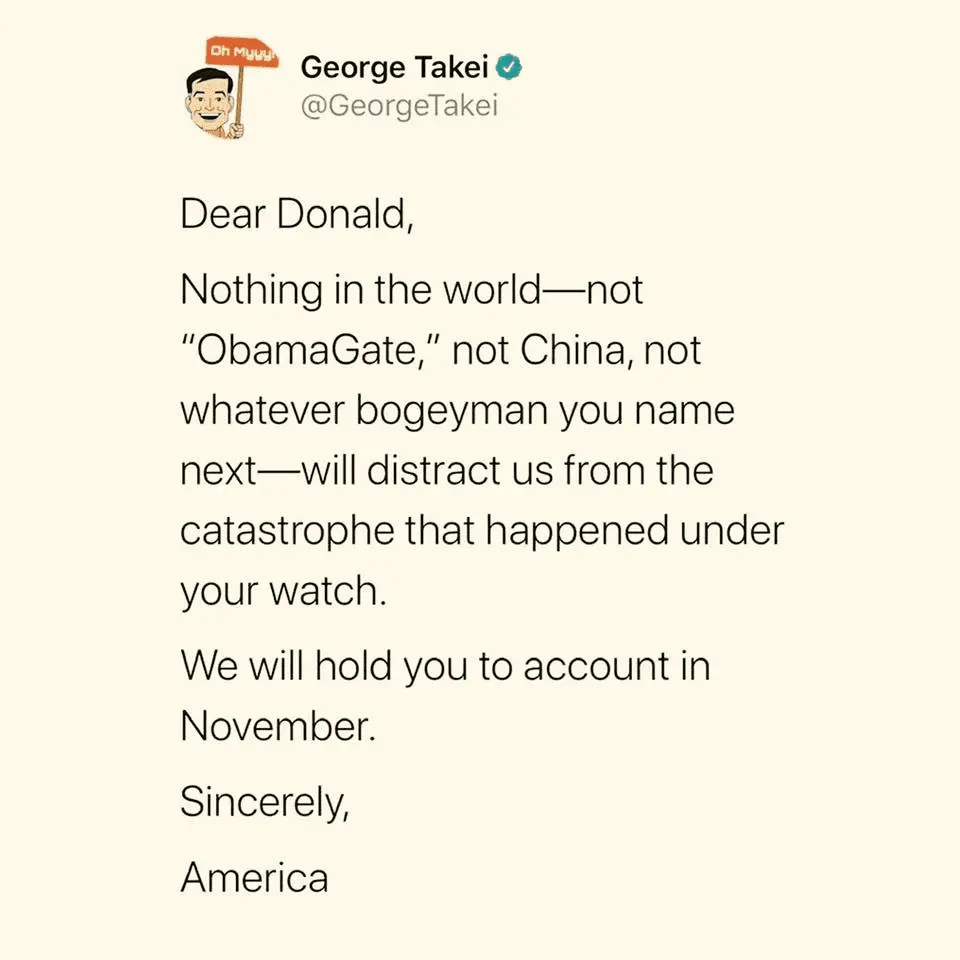Click the word "November."
Viewport: 960px width, 960px height.
(279, 727)
